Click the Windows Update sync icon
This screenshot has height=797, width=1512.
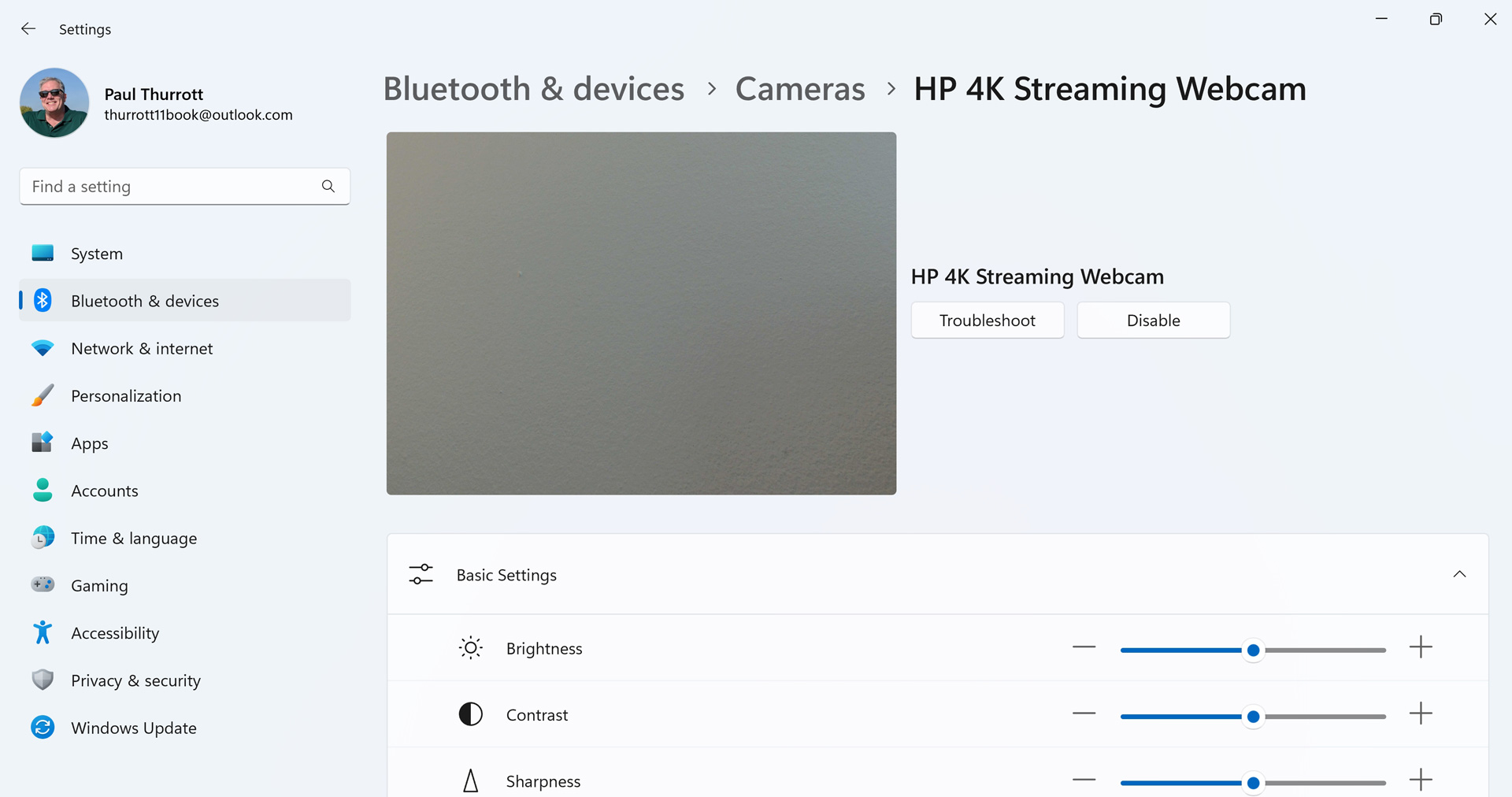43,728
